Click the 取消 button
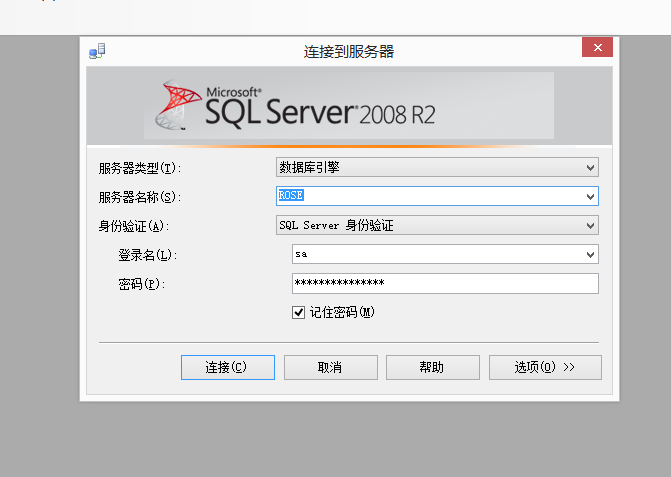 [x=331, y=367]
